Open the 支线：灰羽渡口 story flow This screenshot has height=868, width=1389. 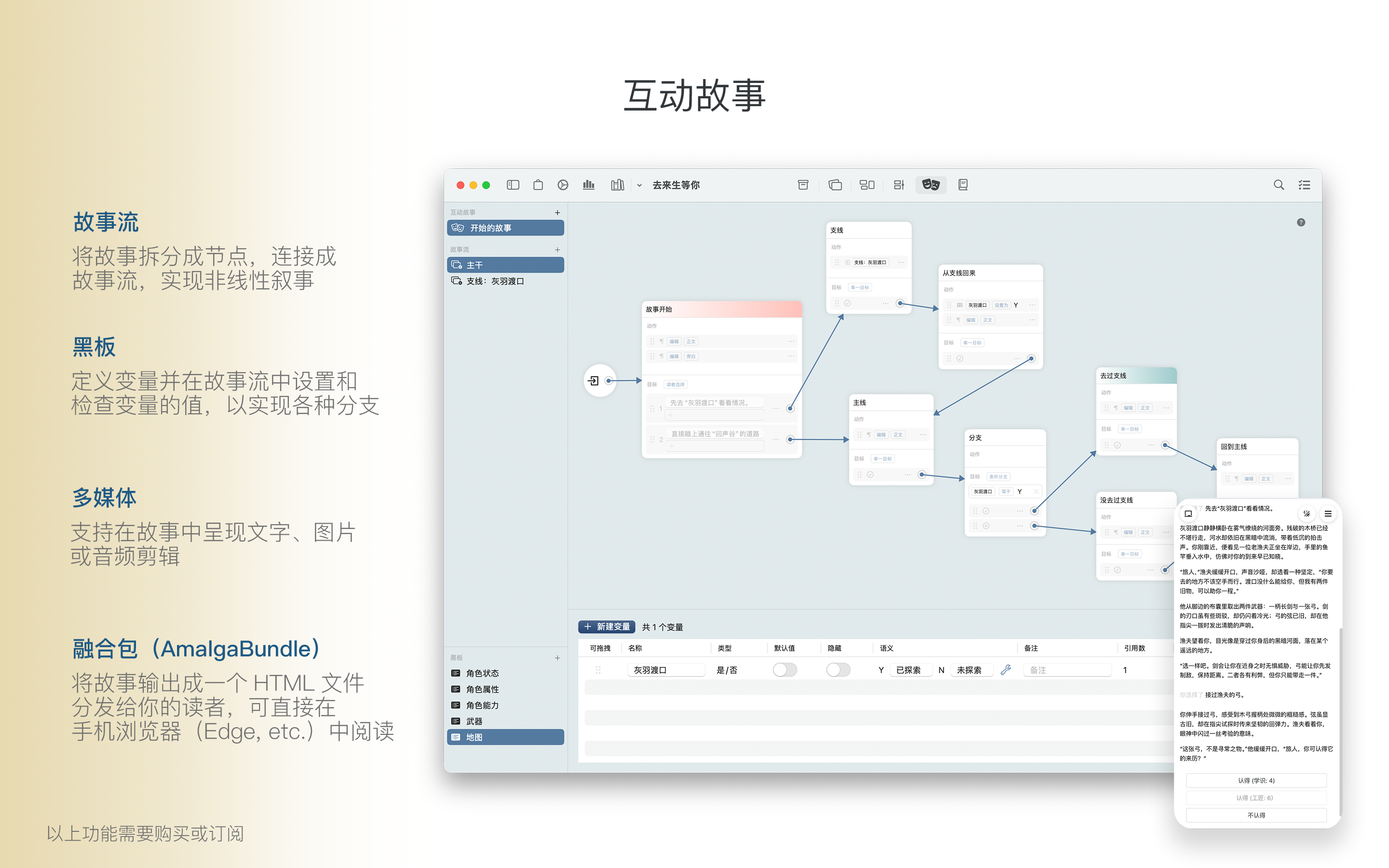[x=505, y=281]
